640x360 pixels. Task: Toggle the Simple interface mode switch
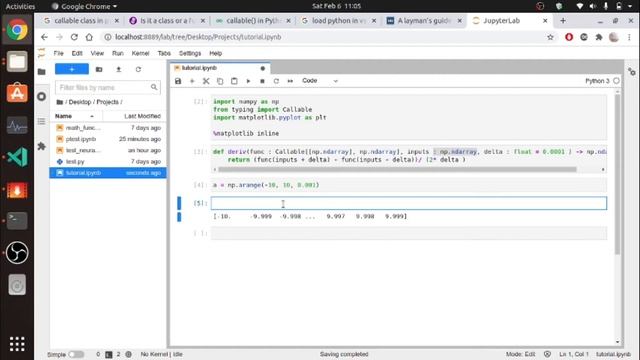(76, 354)
